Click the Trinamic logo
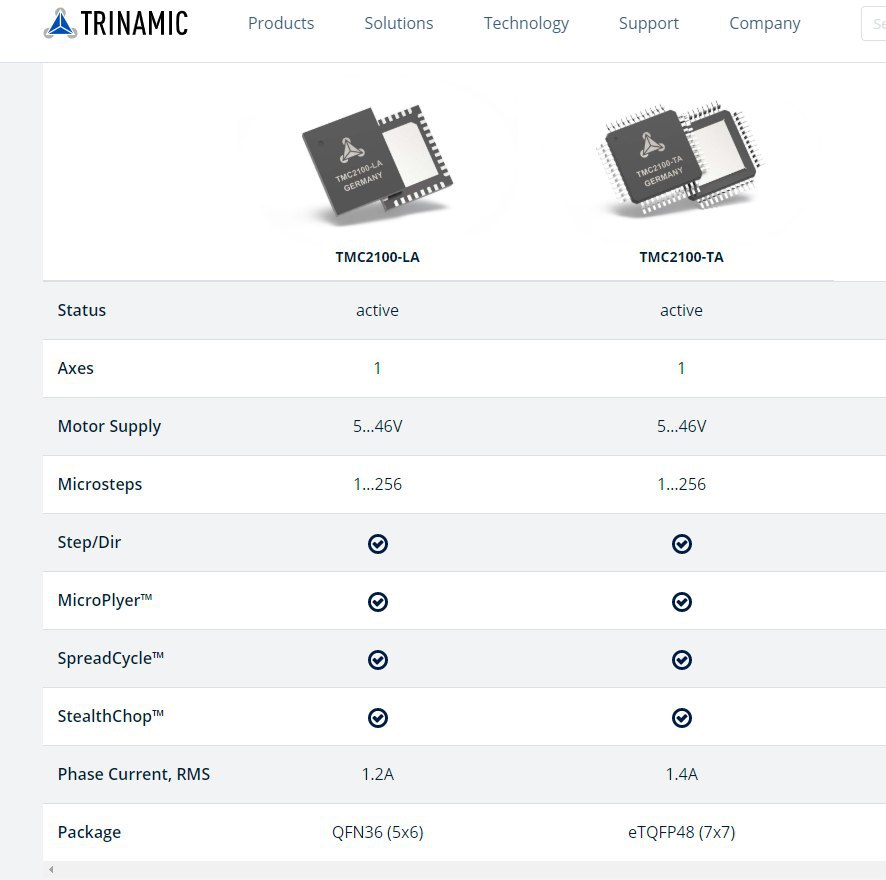The width and height of the screenshot is (886, 880). point(116,23)
